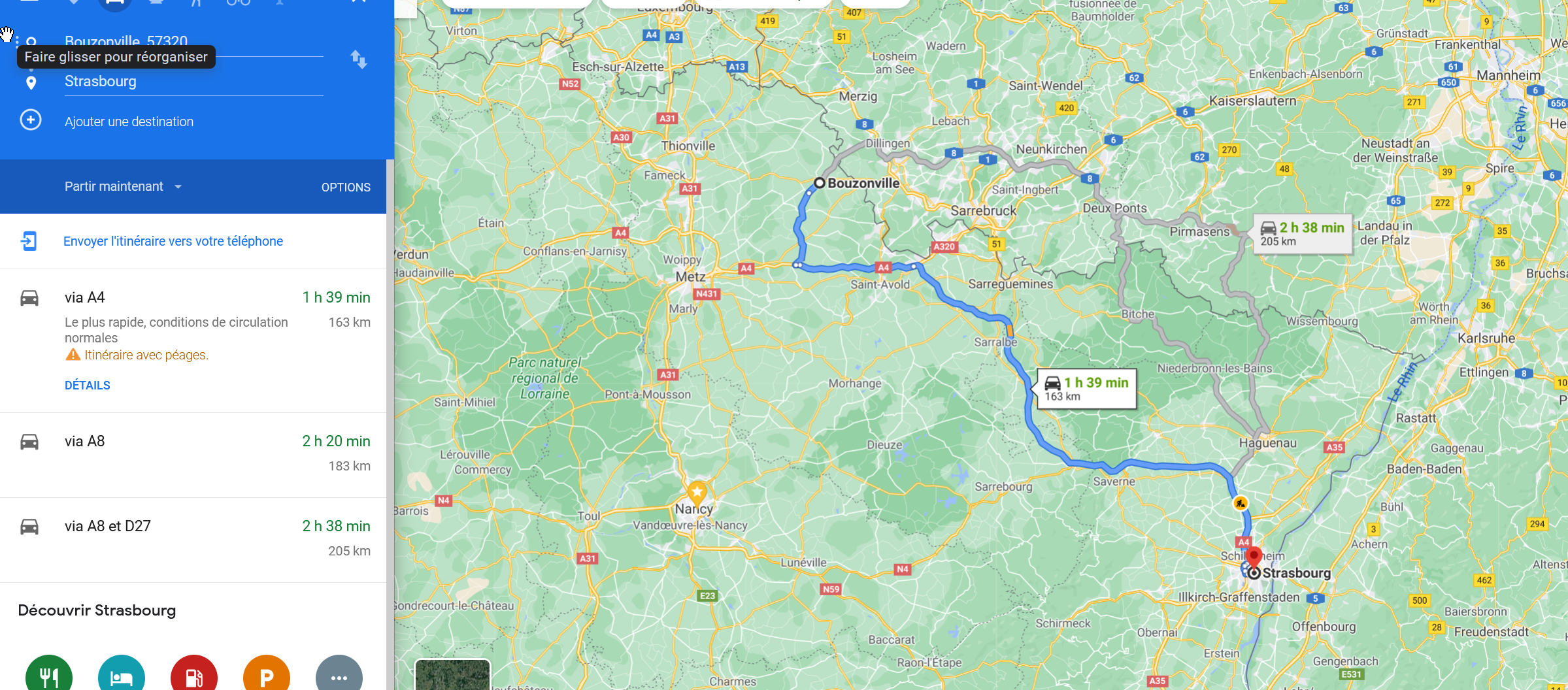Select the bicycle travel mode icon
This screenshot has height=690, width=1568.
pyautogui.click(x=239, y=3)
